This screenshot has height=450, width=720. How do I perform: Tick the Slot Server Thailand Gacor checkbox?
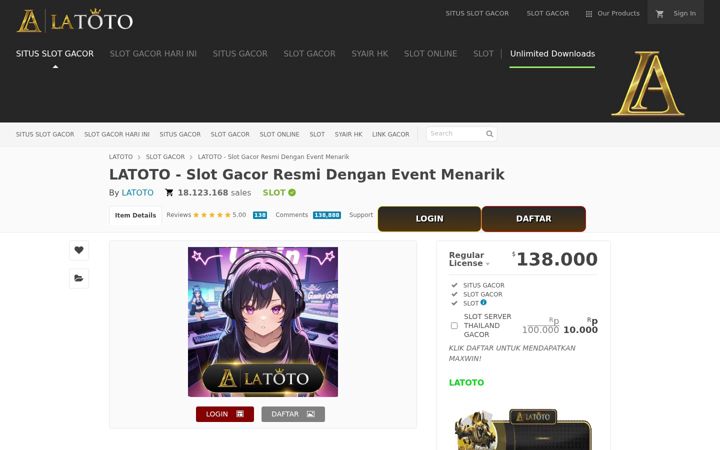454,326
